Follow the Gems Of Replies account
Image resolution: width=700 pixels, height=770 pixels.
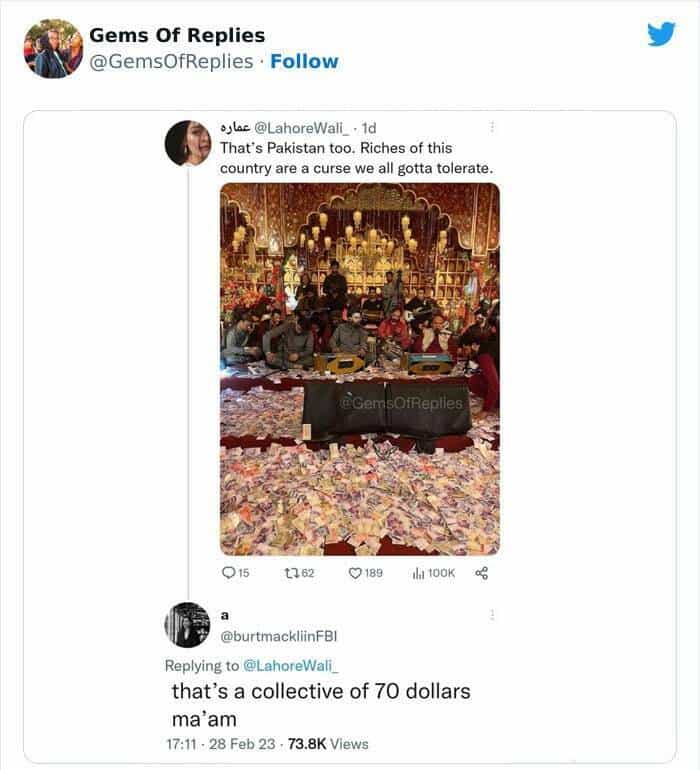tap(304, 61)
